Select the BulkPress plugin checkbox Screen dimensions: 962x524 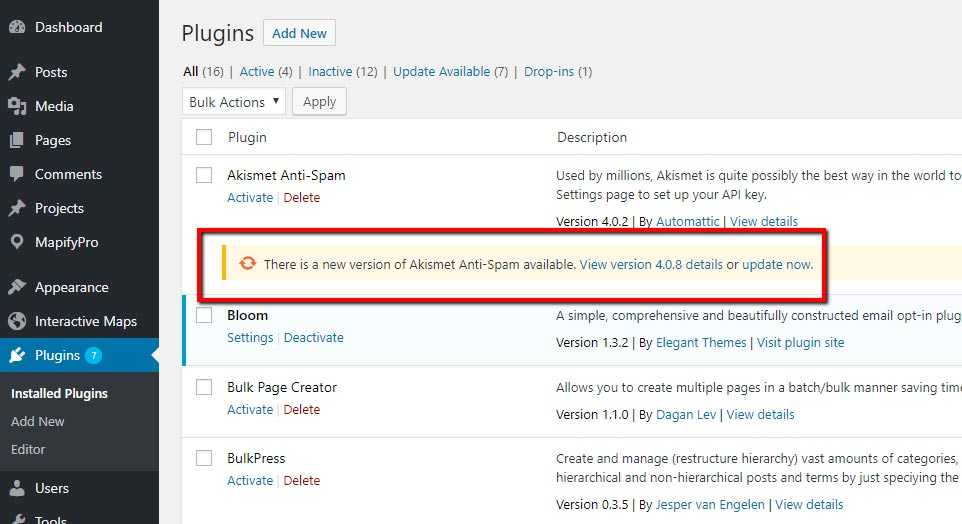pyautogui.click(x=204, y=458)
